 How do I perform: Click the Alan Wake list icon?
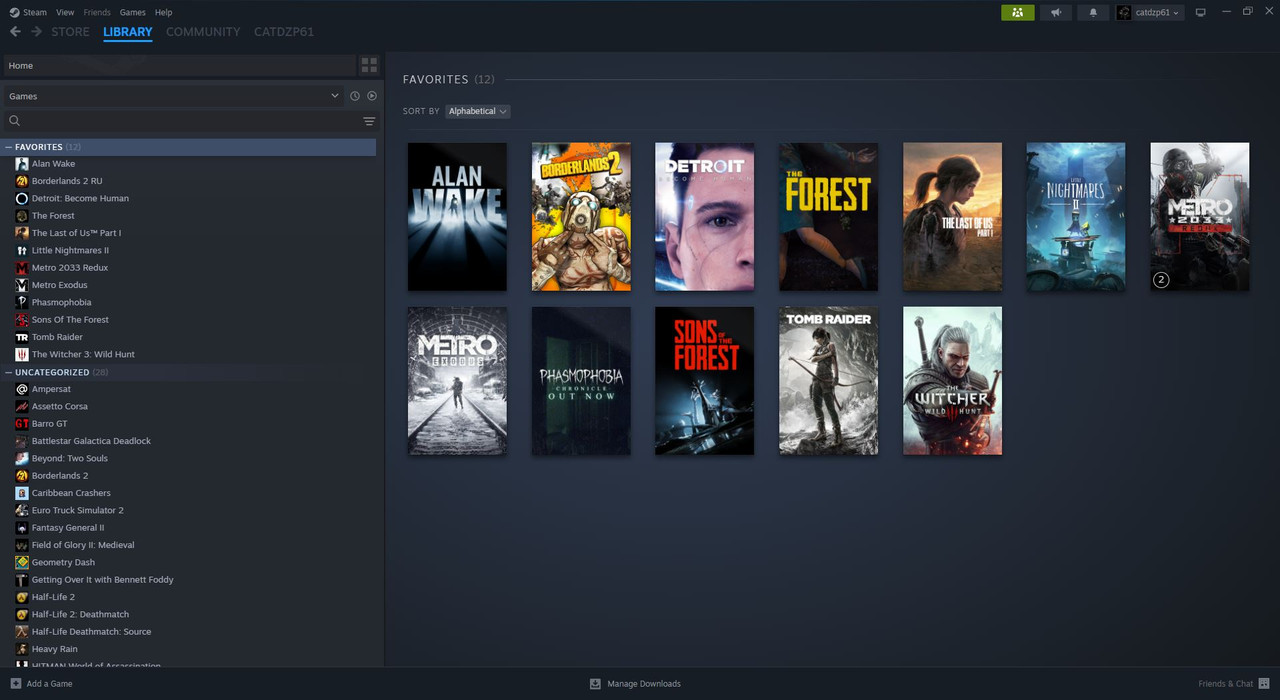tap(22, 164)
